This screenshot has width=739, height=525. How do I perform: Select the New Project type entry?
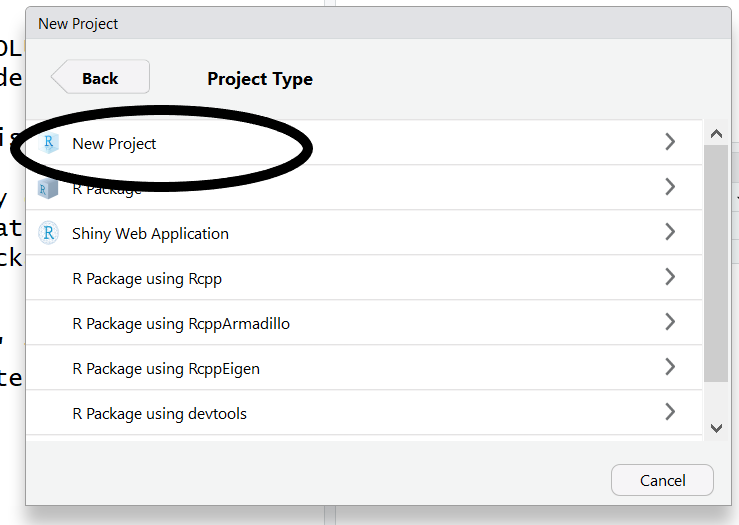364,142
